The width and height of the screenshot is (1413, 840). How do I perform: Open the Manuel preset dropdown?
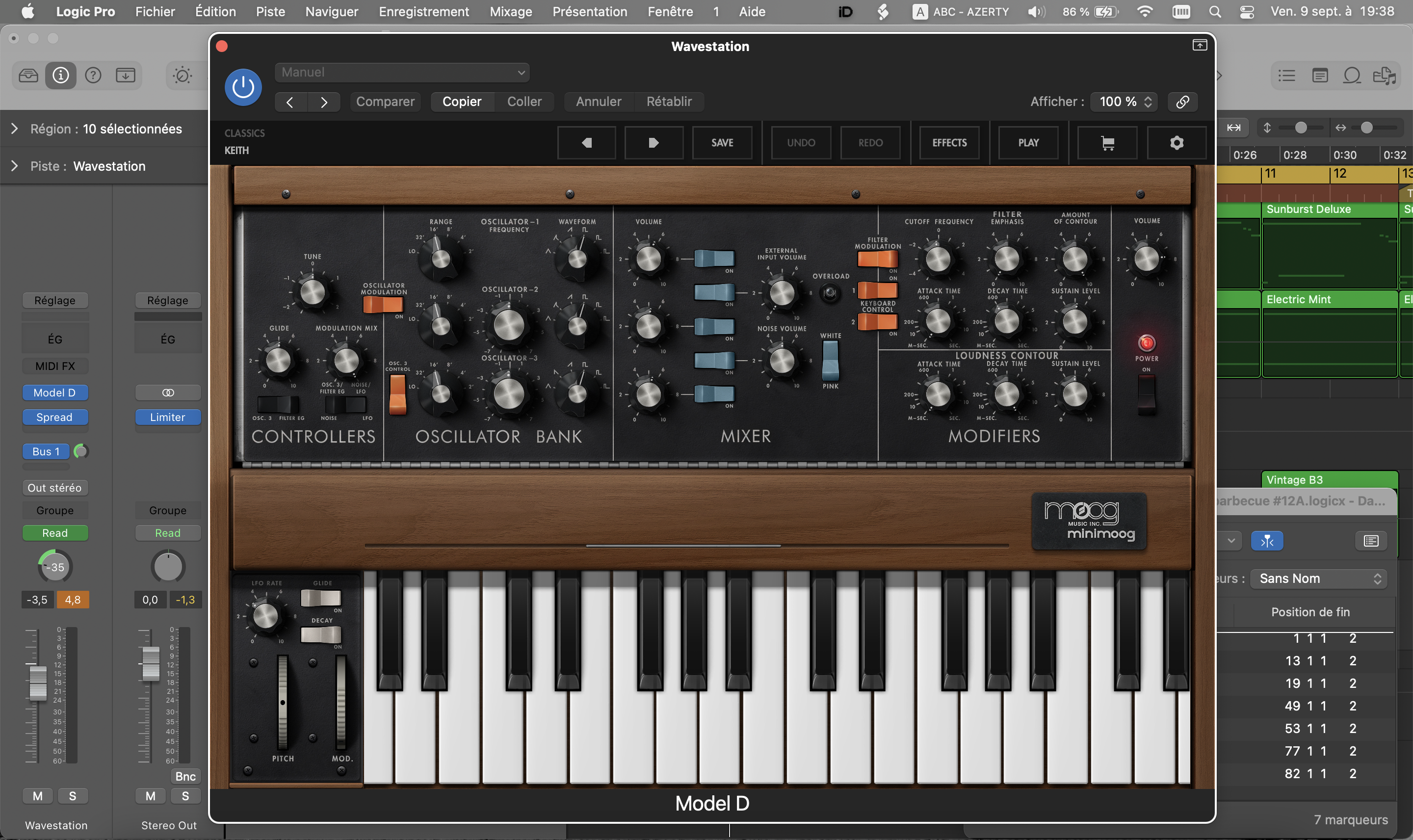click(x=402, y=72)
